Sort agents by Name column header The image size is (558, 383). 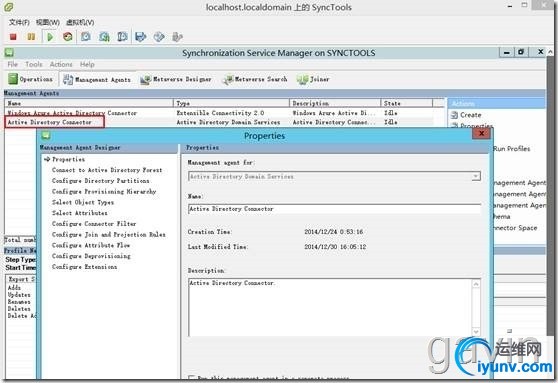(x=89, y=103)
